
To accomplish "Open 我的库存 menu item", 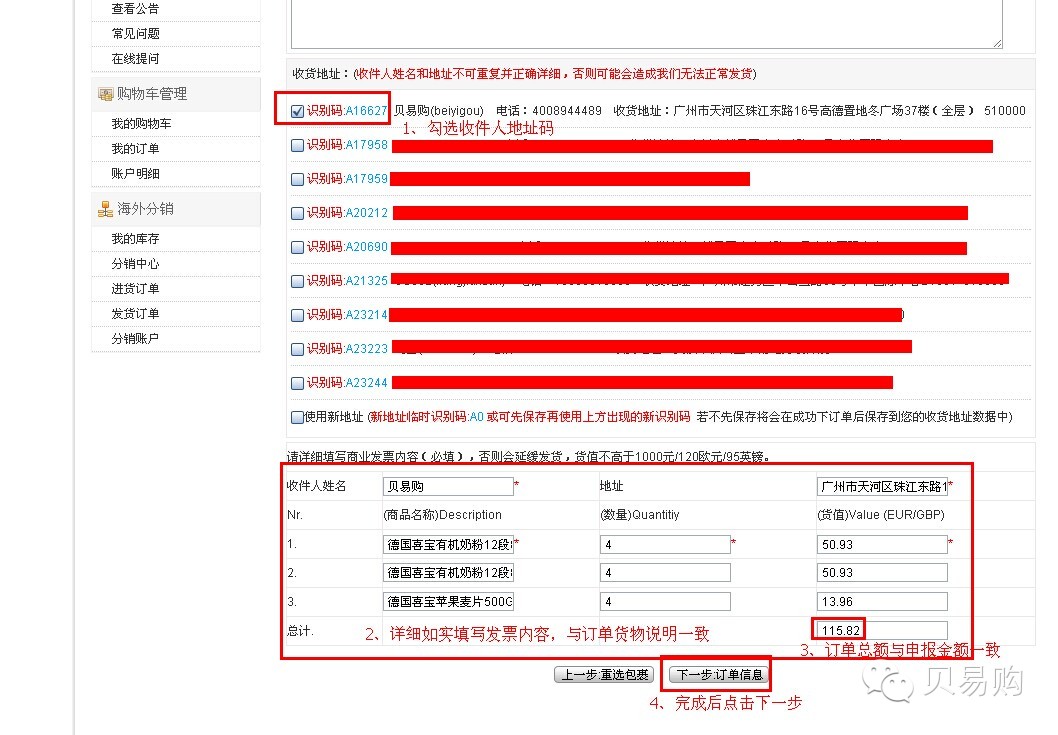I will (135, 239).
